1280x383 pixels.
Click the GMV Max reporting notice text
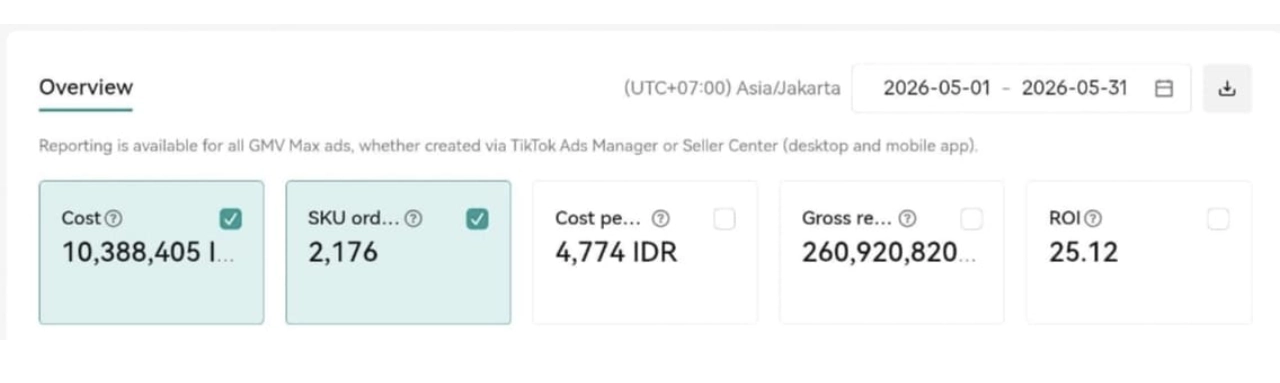pos(508,146)
